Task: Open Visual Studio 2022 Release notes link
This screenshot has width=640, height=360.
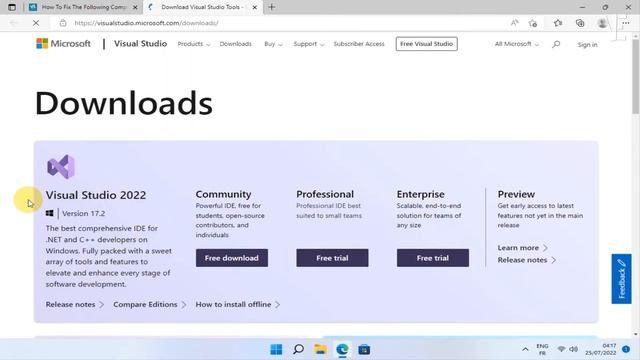Action: pos(75,304)
